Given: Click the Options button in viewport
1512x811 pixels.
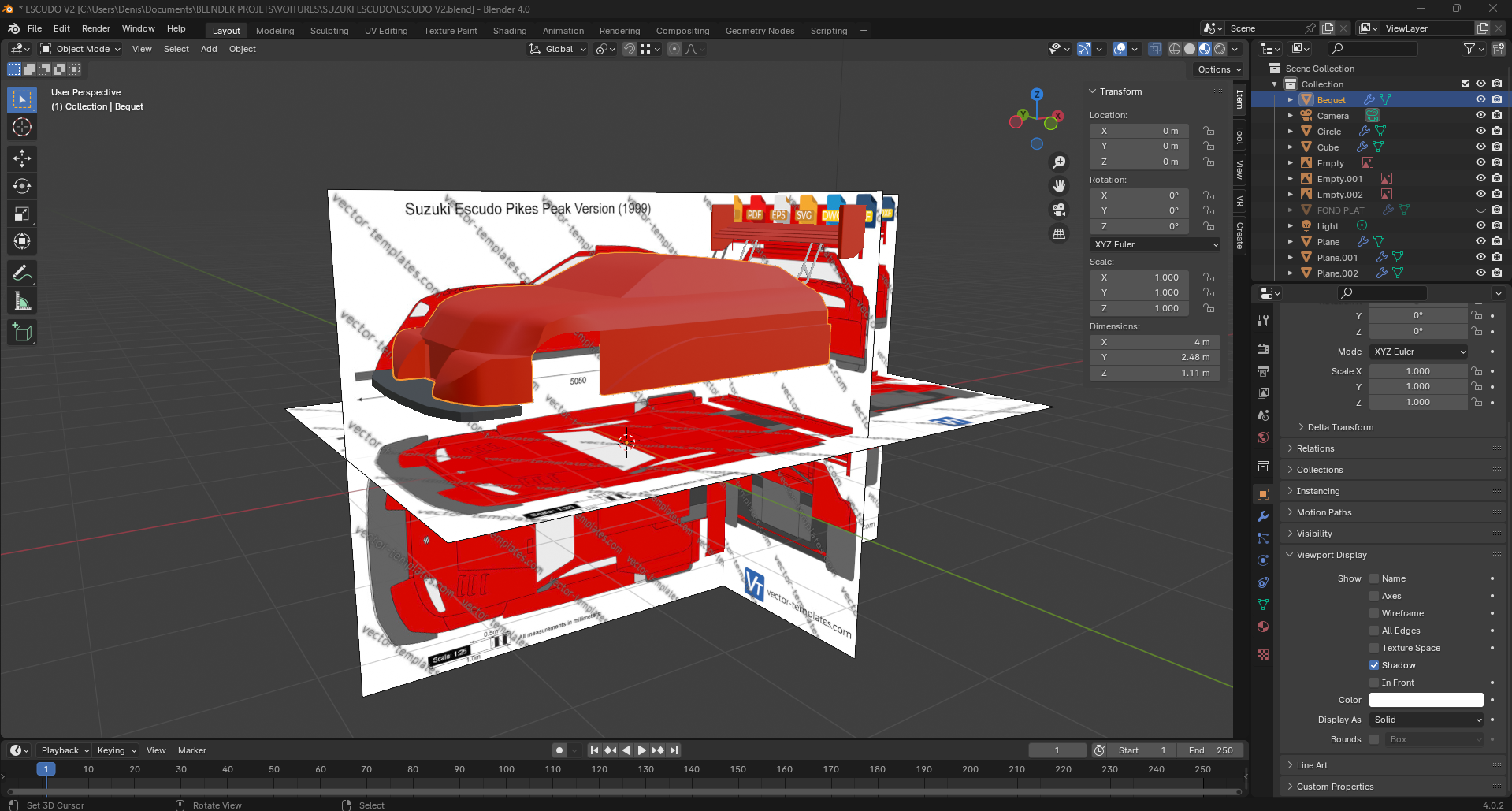Looking at the screenshot, I should tap(1218, 69).
